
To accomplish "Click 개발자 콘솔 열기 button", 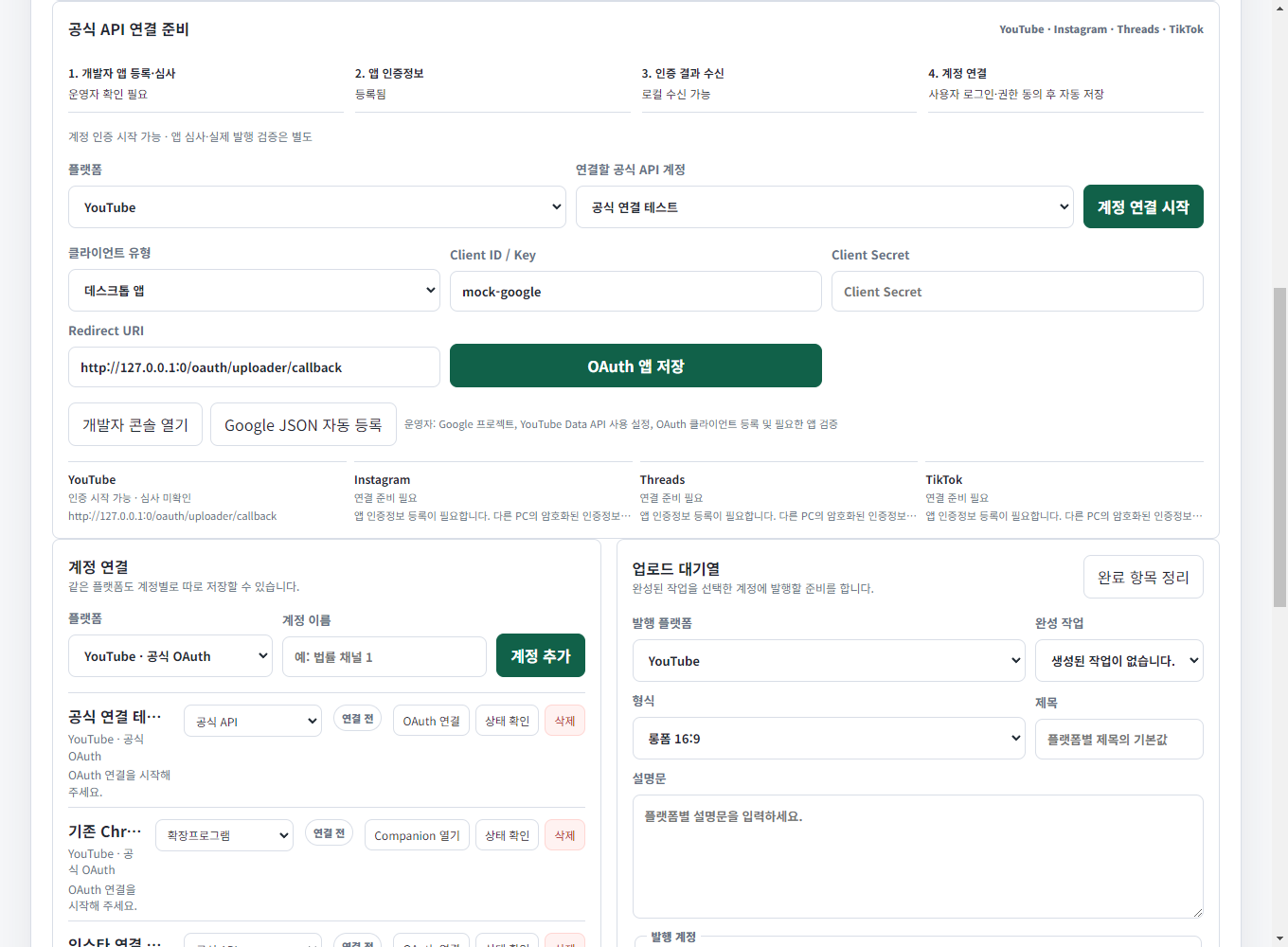I will (x=135, y=424).
